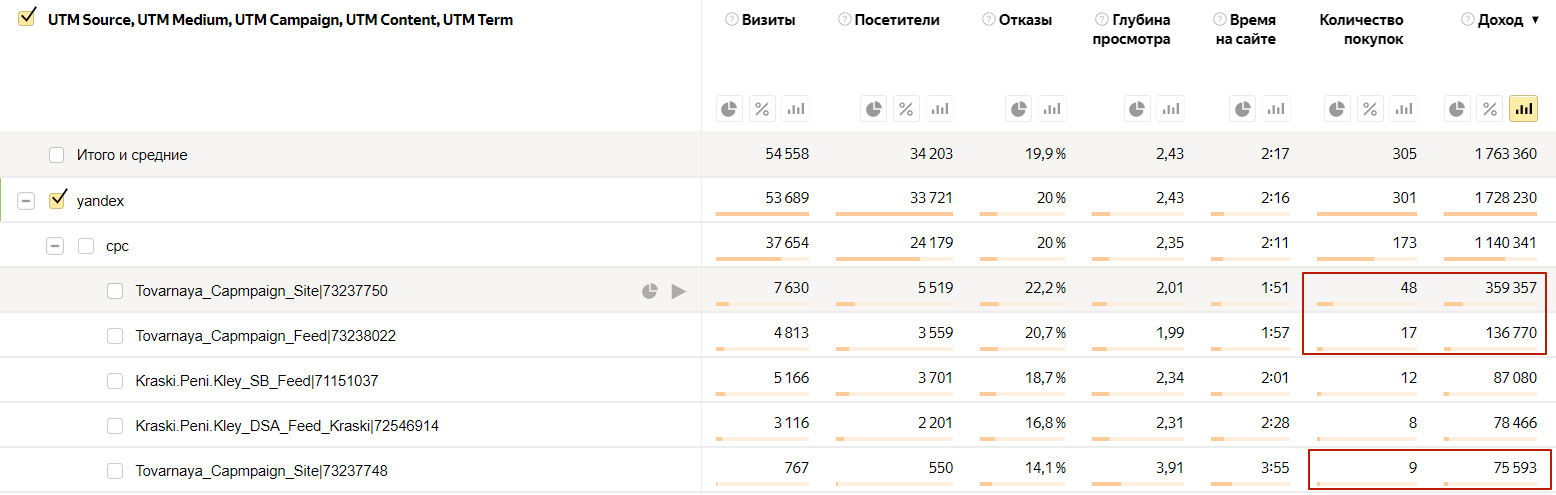Tick the Итого и средние checkbox
1556x495 pixels.
tap(57, 155)
